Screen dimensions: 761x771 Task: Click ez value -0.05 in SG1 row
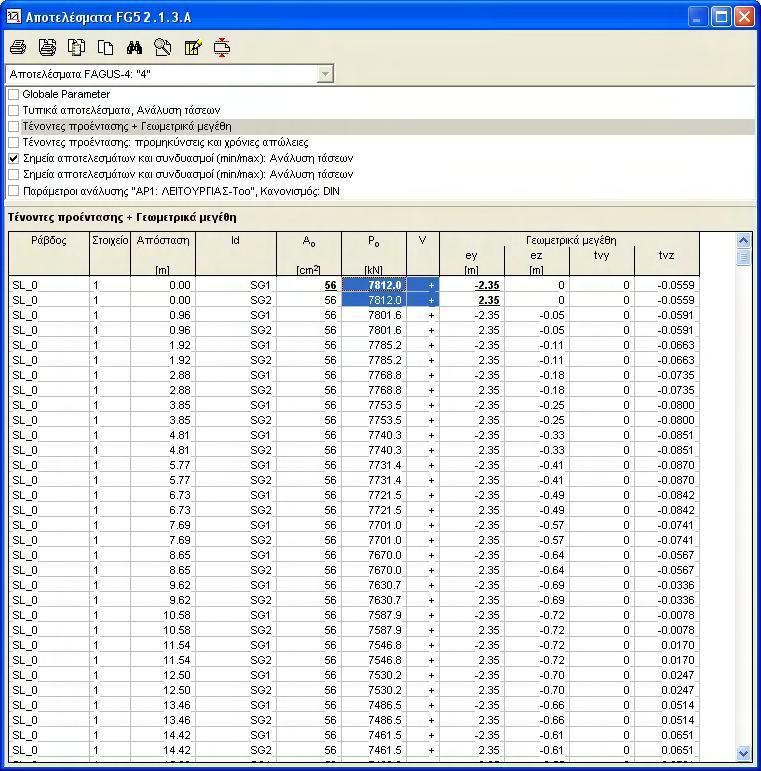pyautogui.click(x=552, y=315)
